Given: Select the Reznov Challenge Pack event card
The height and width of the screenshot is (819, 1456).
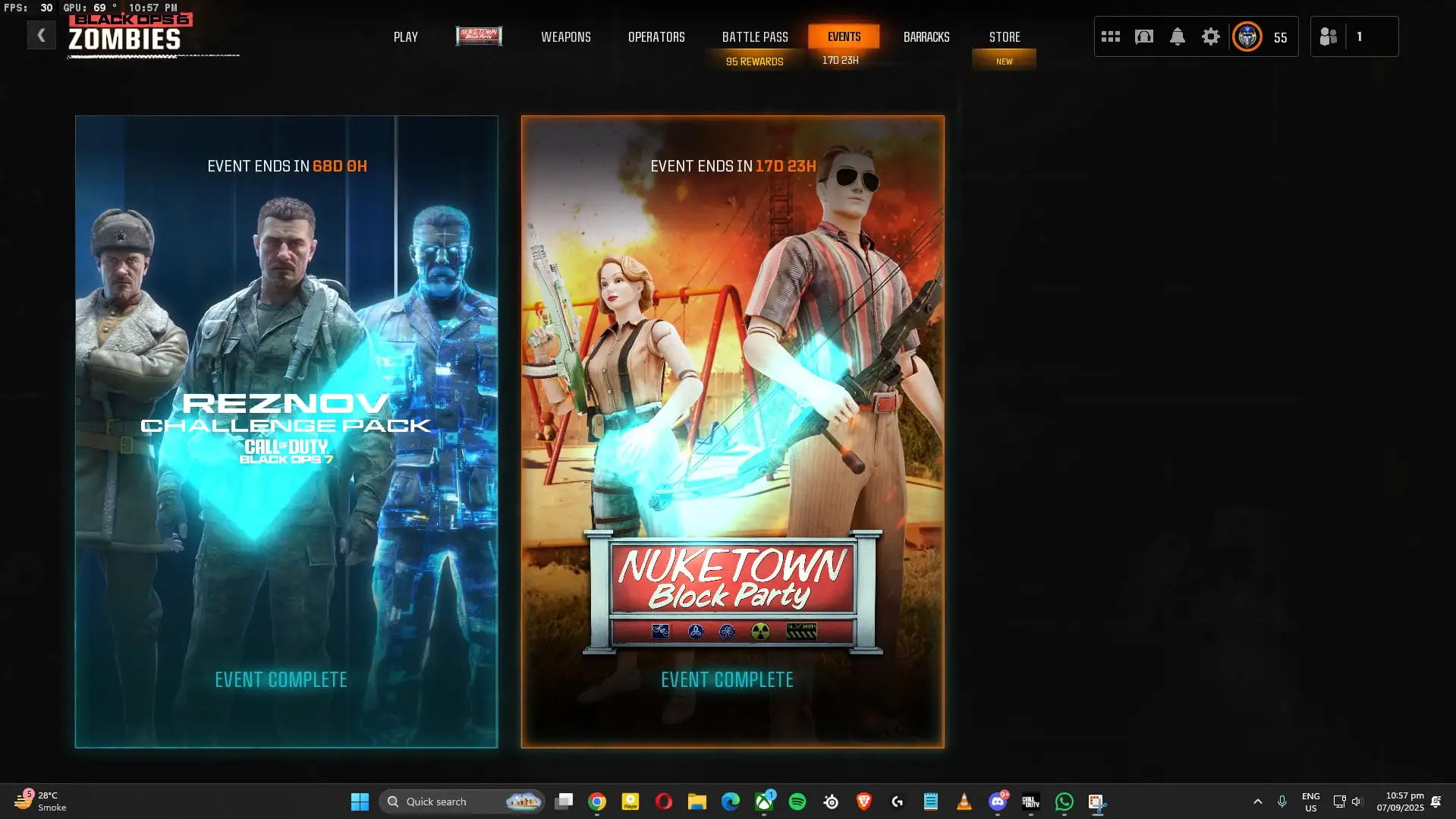Looking at the screenshot, I should click(x=287, y=431).
